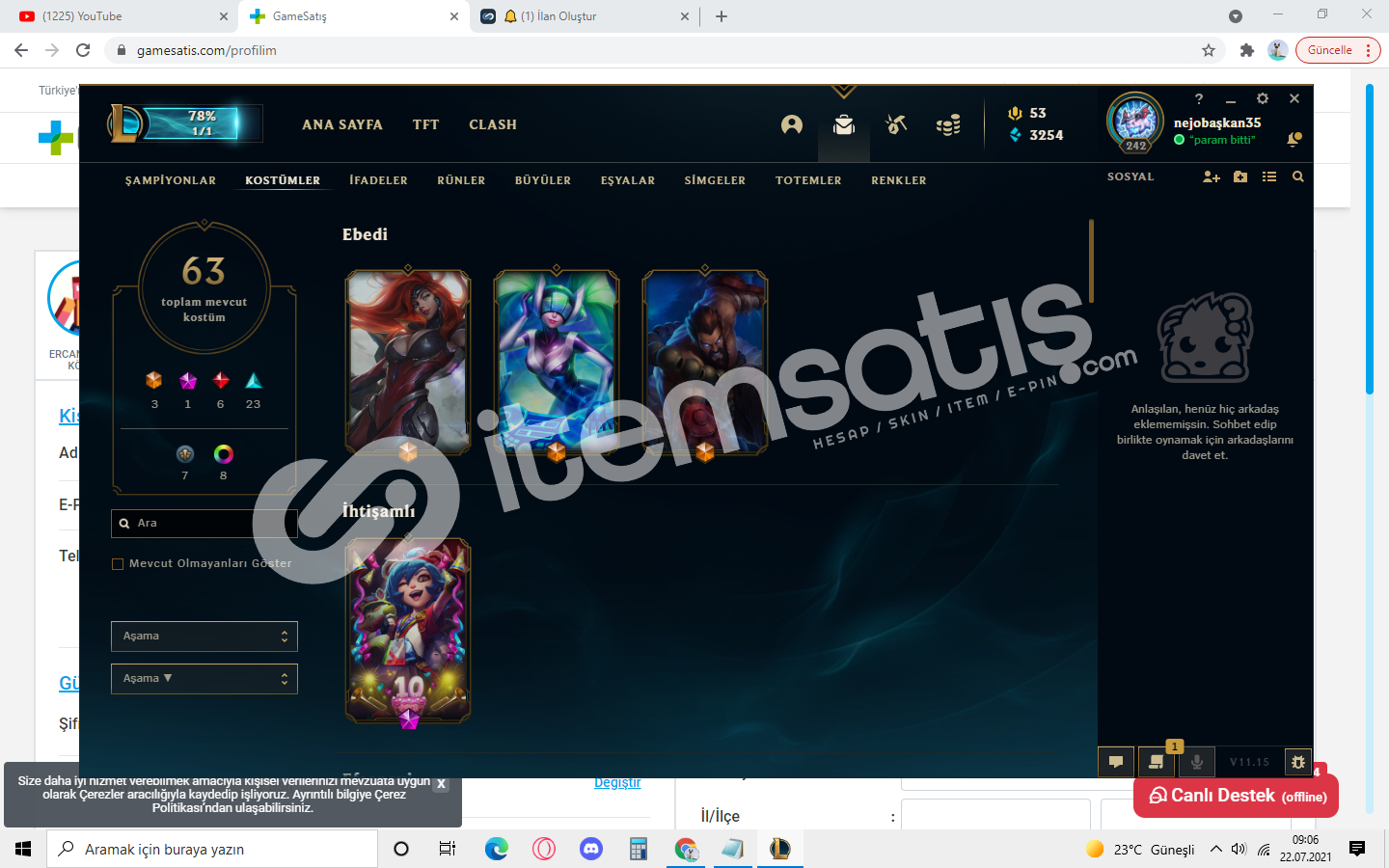Open the profile icon in League header
Screen dimensions: 1389x868
(792, 124)
